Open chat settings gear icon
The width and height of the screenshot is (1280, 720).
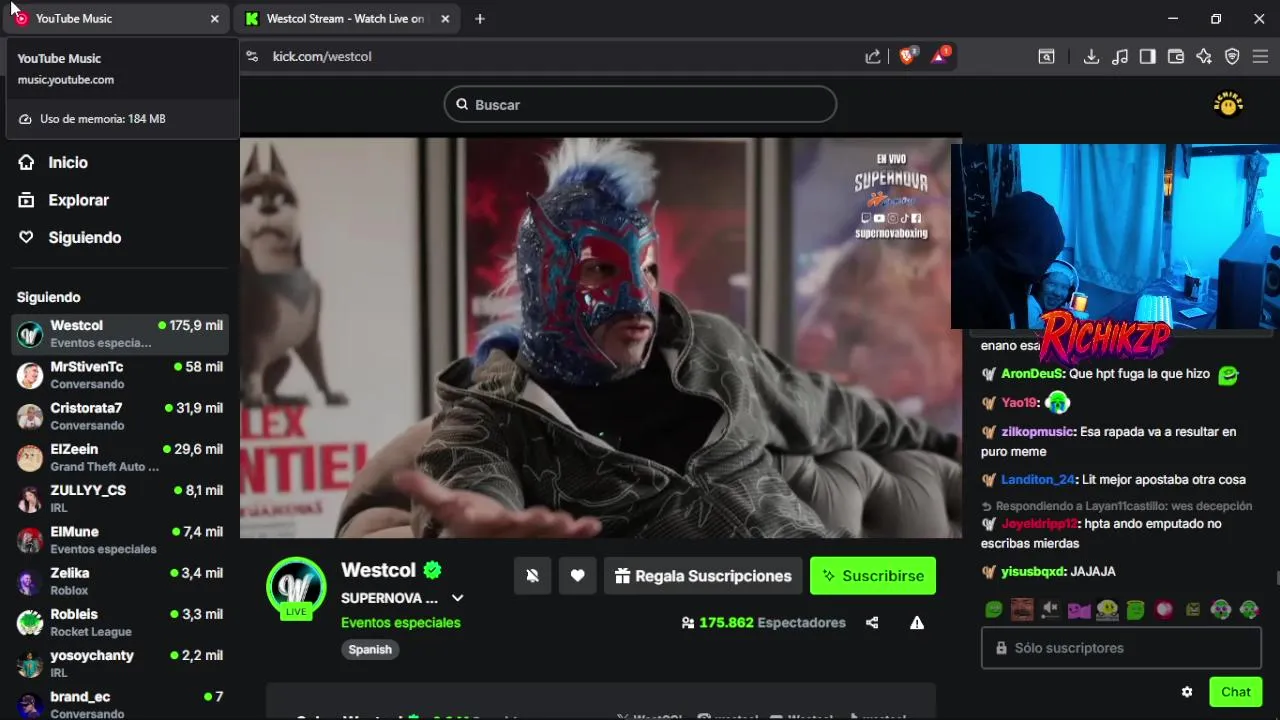(1187, 692)
